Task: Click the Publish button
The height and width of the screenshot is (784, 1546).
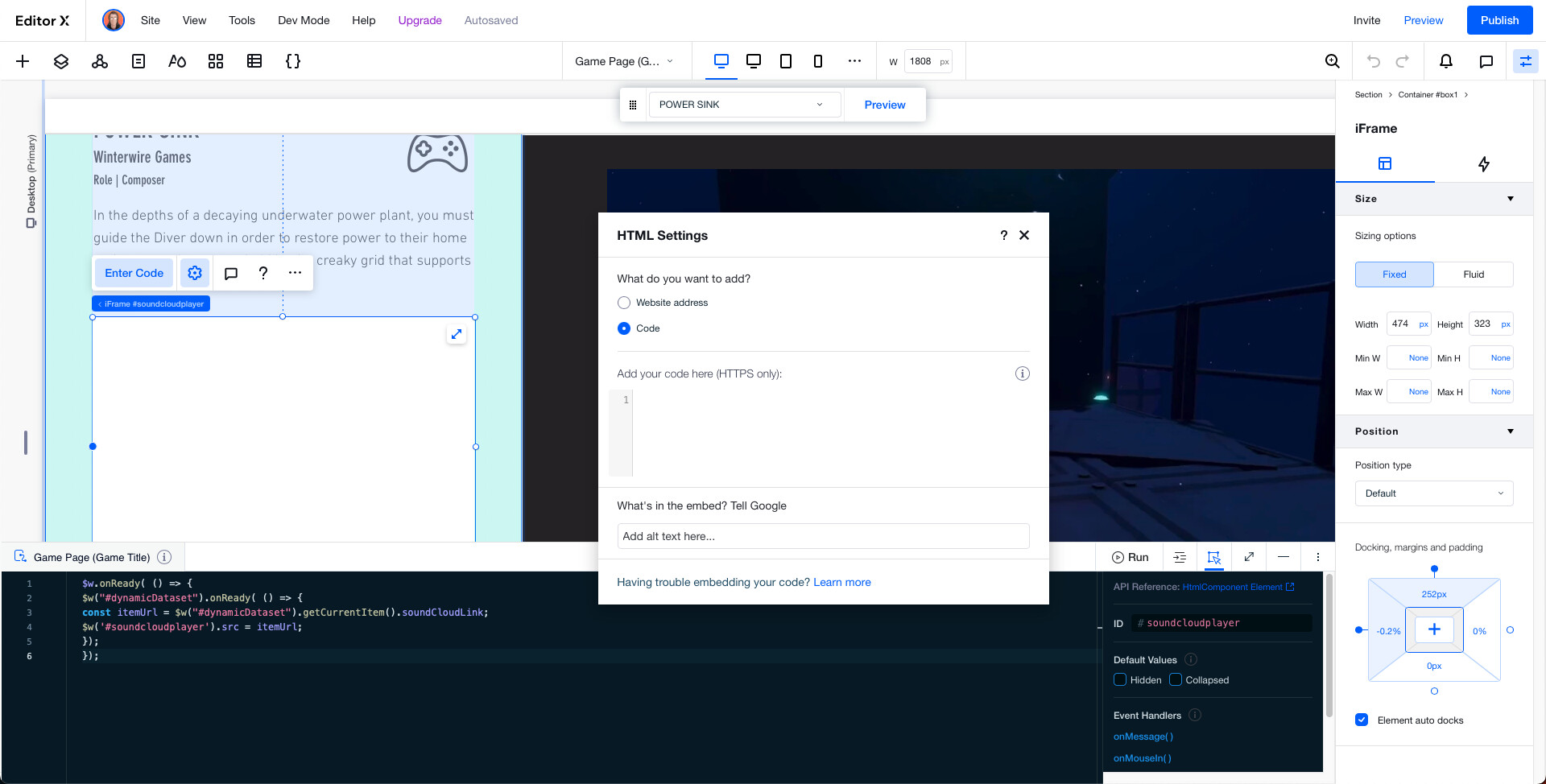Action: [1499, 20]
